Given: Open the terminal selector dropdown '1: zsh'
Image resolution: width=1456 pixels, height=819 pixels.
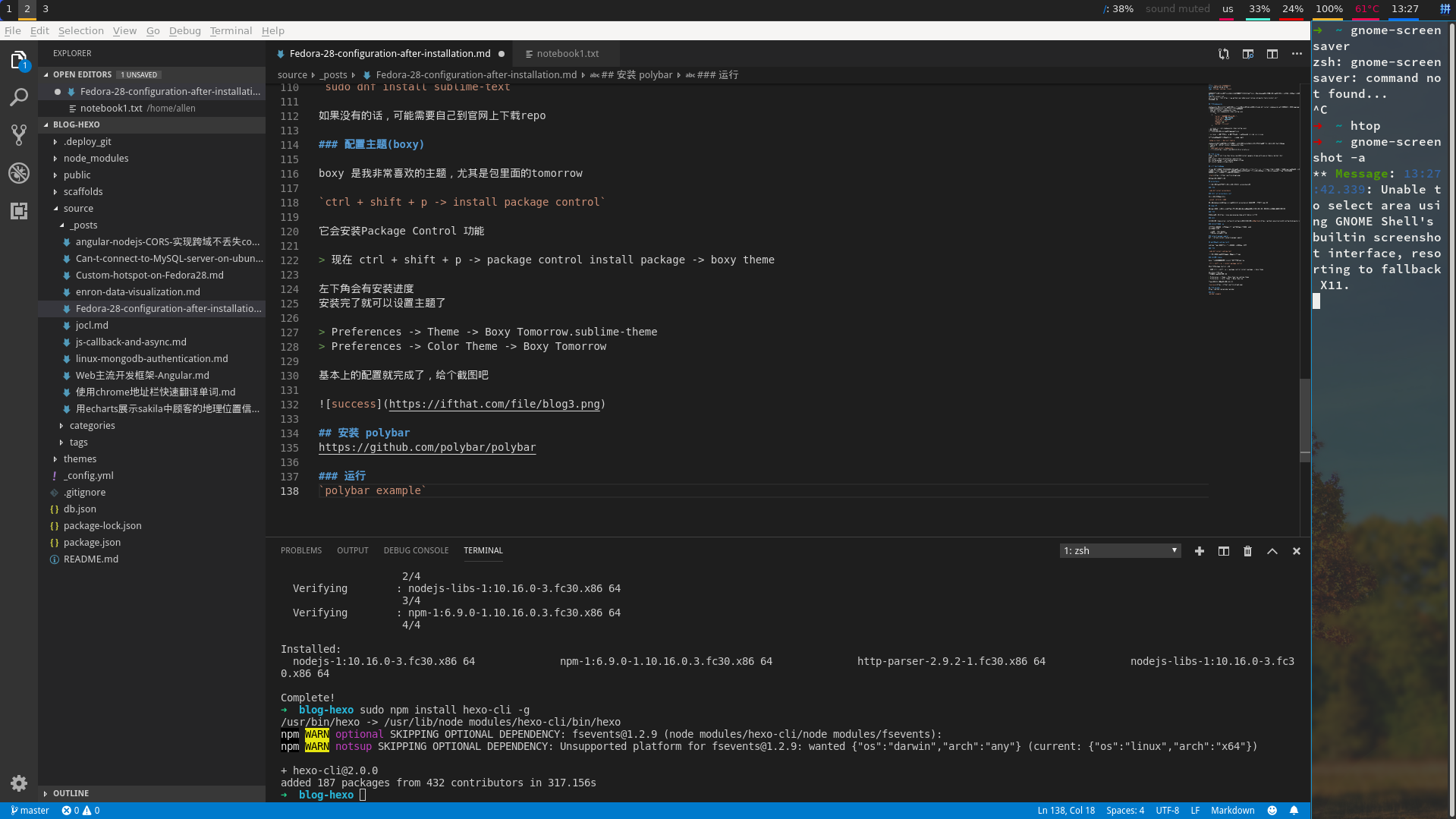Looking at the screenshot, I should 1120,551.
